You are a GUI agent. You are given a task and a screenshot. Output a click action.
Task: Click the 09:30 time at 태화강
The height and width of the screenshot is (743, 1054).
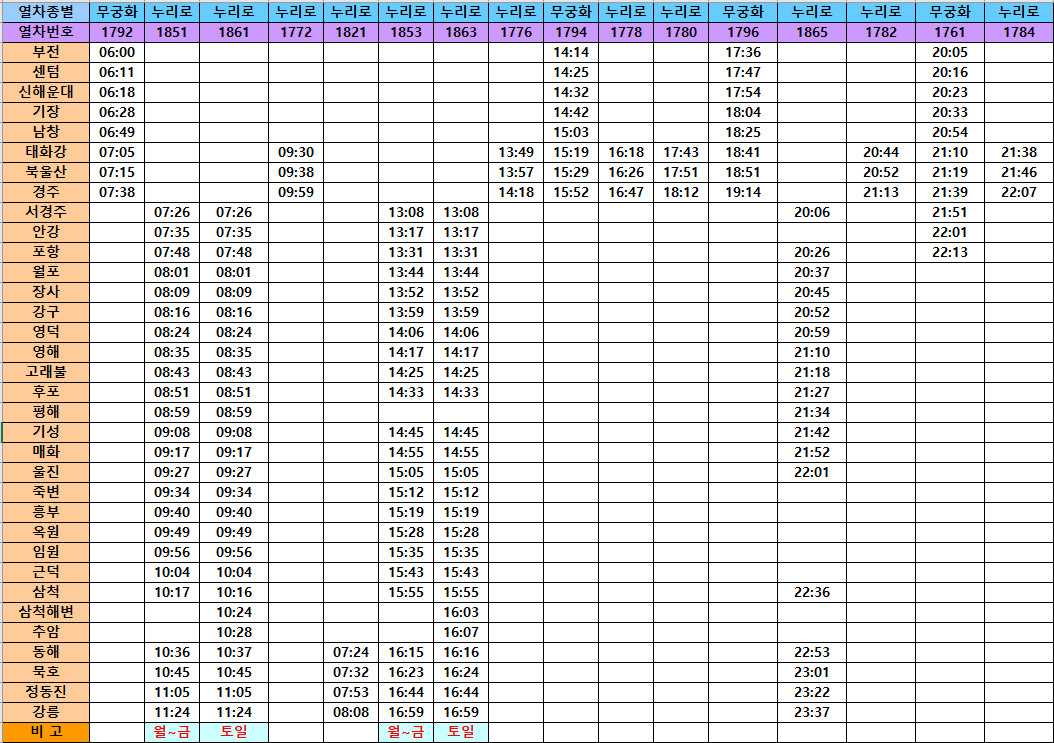pos(296,152)
